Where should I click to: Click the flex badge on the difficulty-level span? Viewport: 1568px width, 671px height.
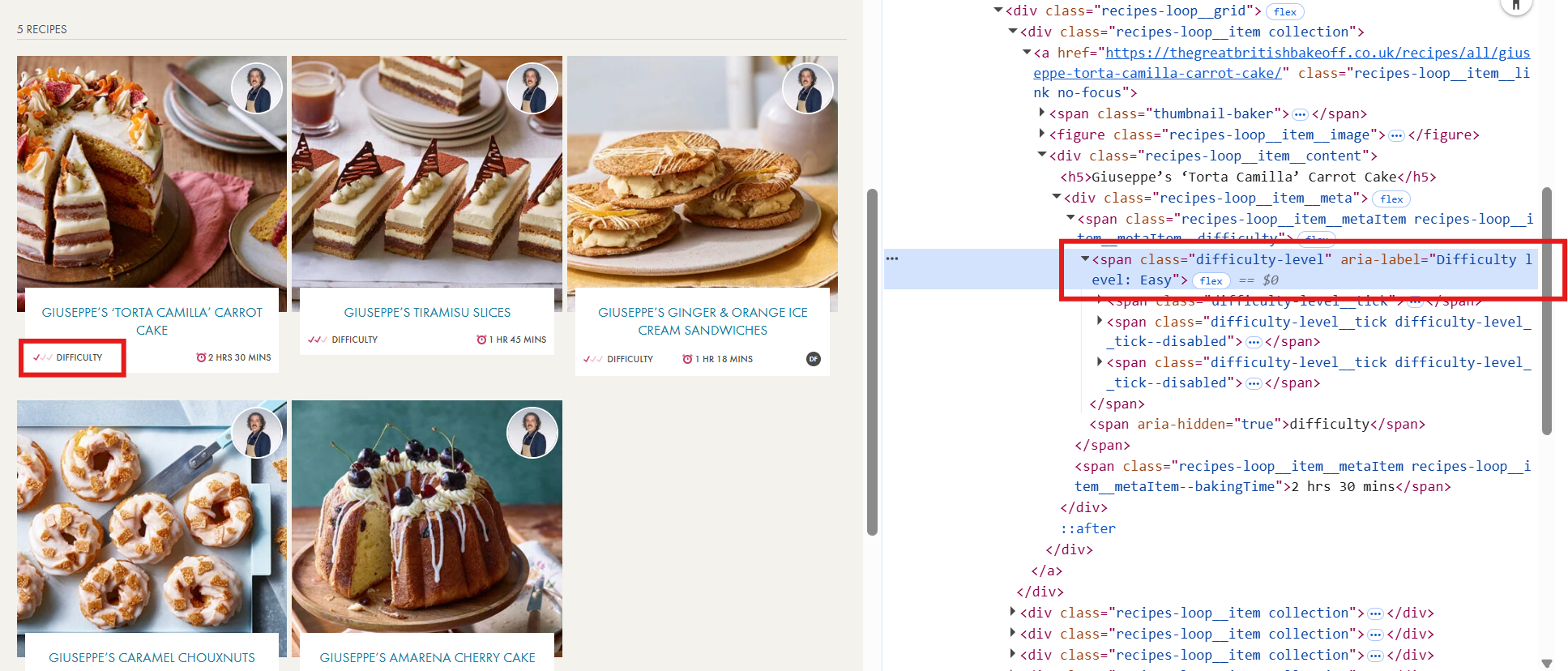(1211, 280)
